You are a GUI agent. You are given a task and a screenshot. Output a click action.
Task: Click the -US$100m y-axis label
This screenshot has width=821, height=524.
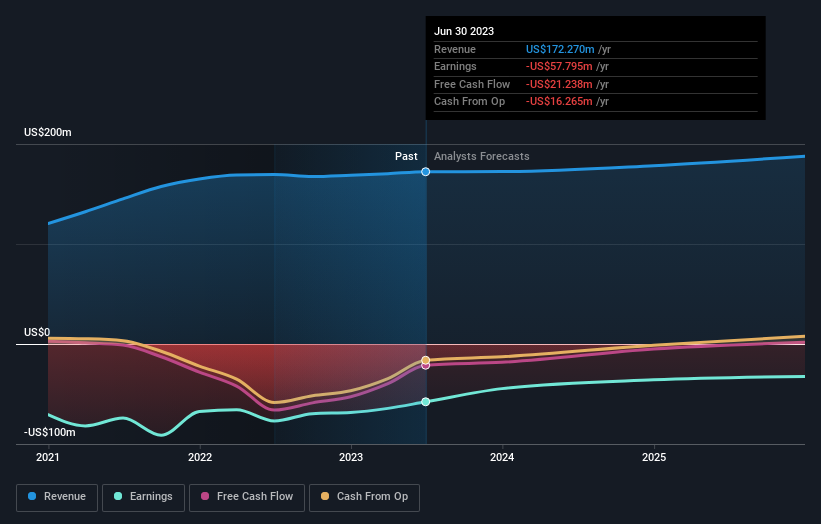coord(50,432)
